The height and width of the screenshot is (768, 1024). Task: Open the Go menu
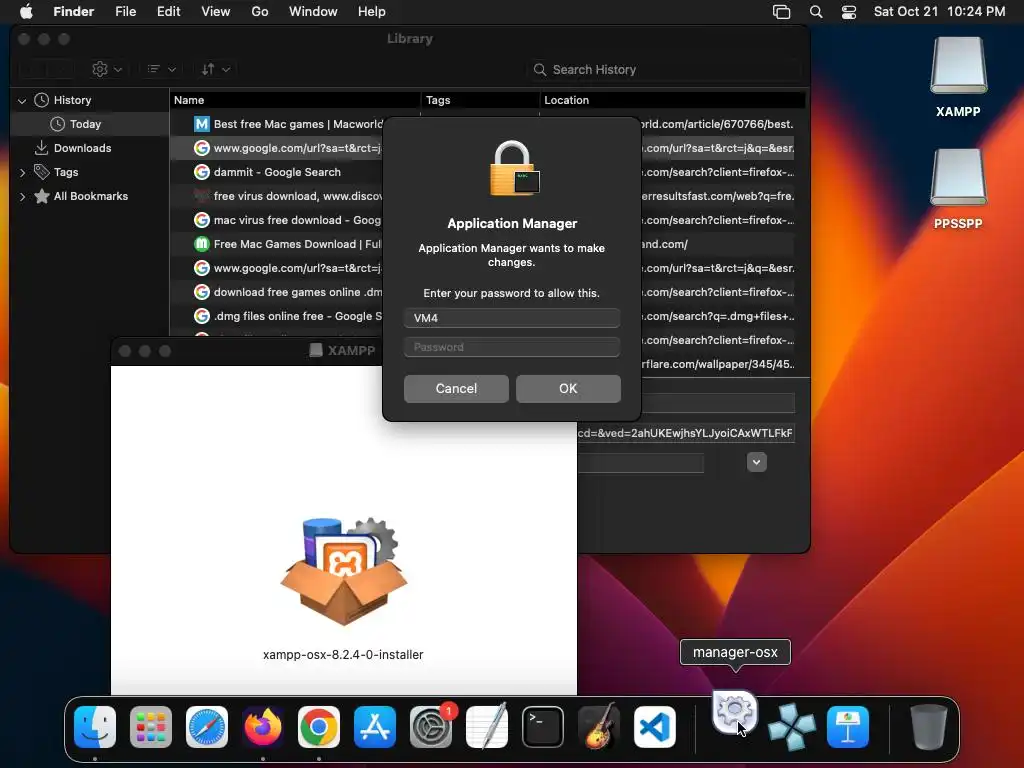point(260,12)
